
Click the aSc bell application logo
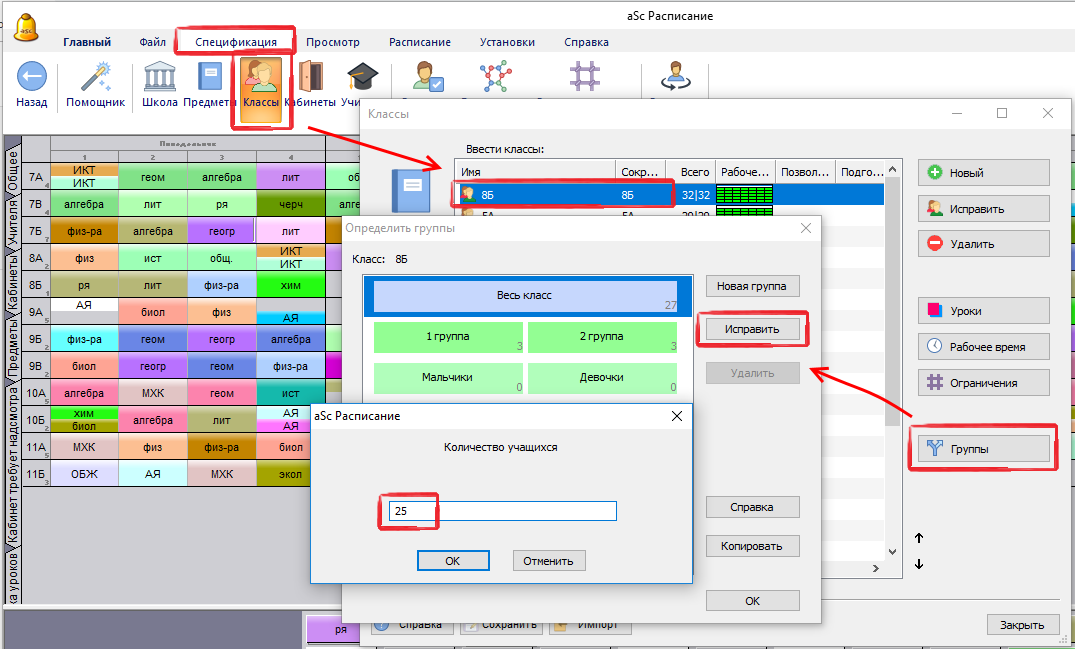27,28
